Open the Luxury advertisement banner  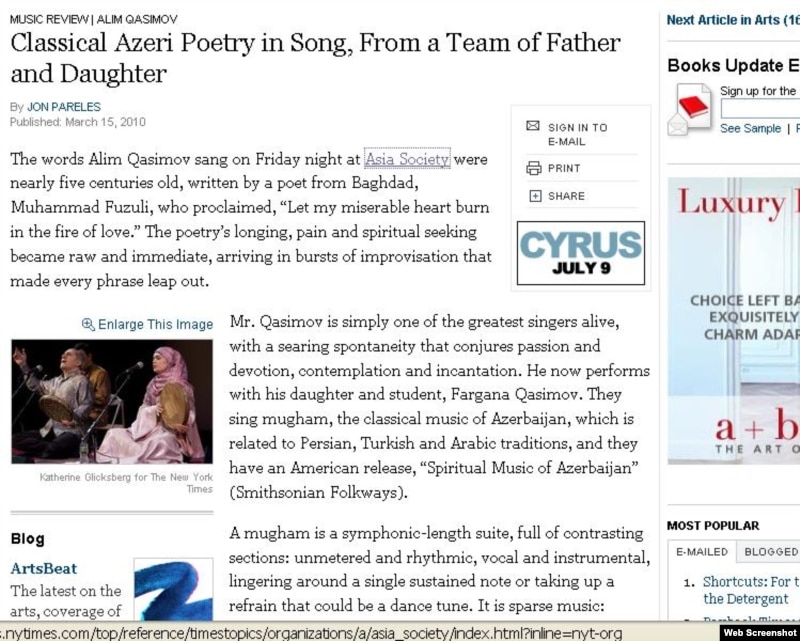click(x=734, y=320)
